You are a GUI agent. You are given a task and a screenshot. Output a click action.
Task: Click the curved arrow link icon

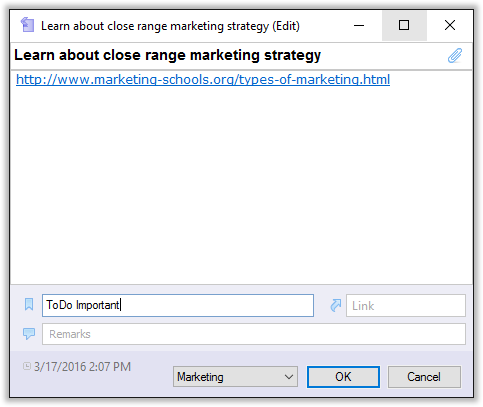click(336, 305)
